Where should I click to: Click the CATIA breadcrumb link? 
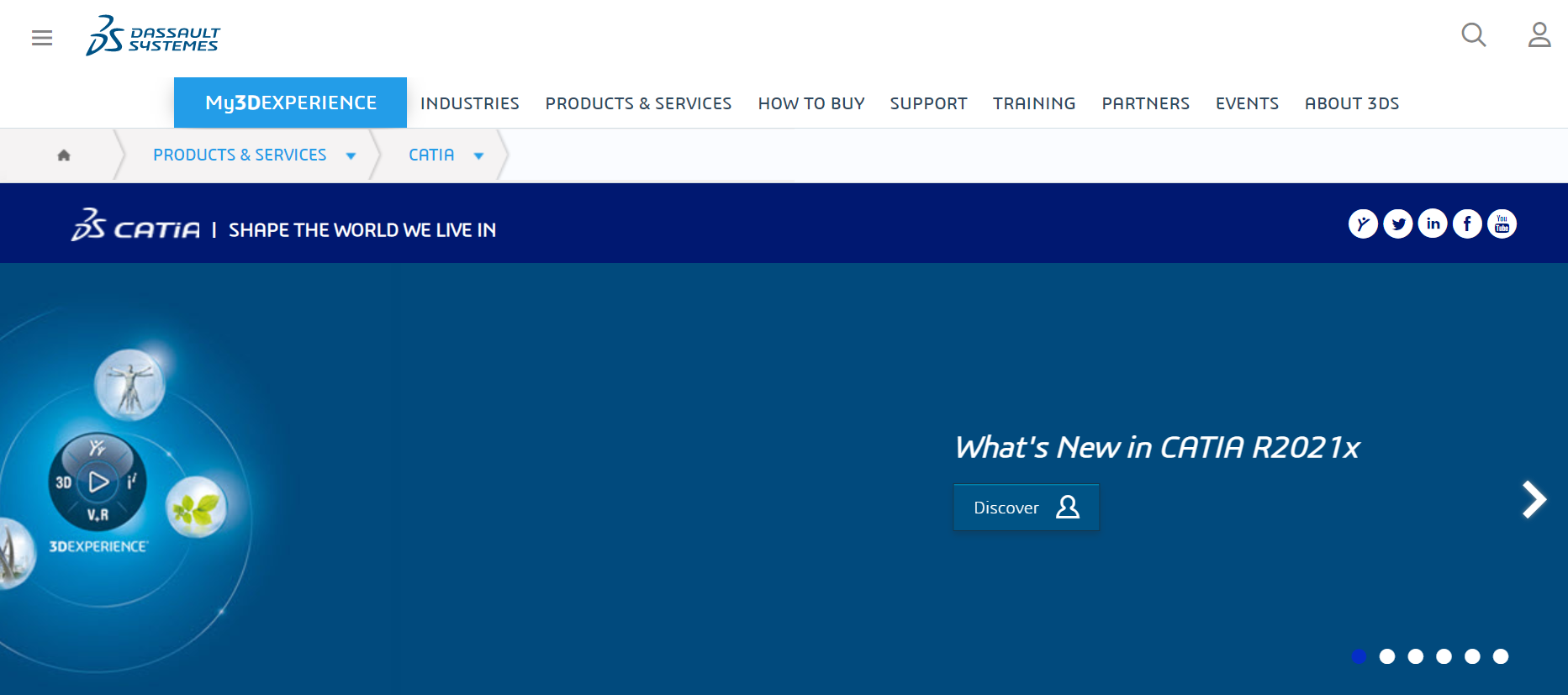click(431, 155)
